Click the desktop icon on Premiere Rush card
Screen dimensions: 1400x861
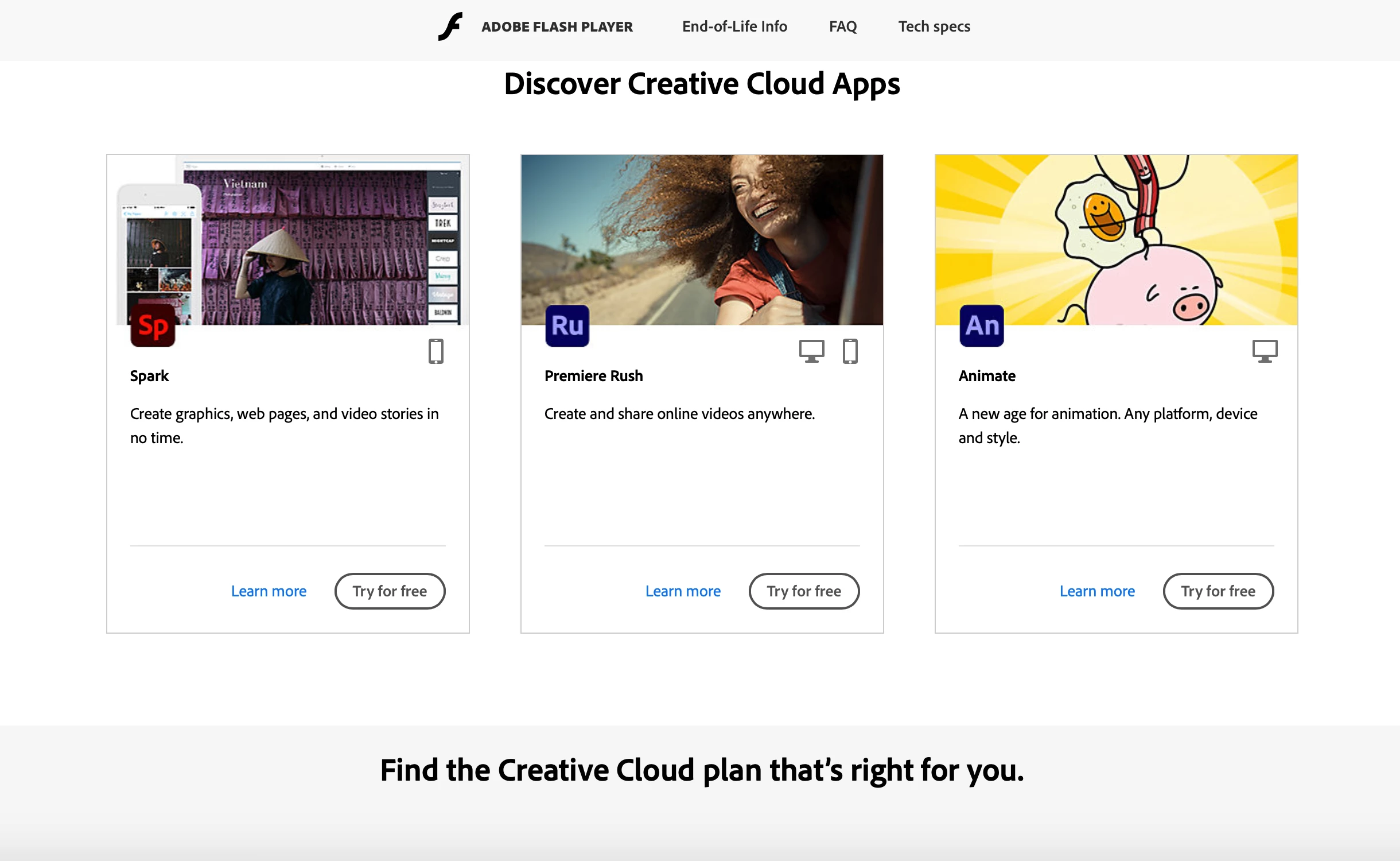pos(811,351)
